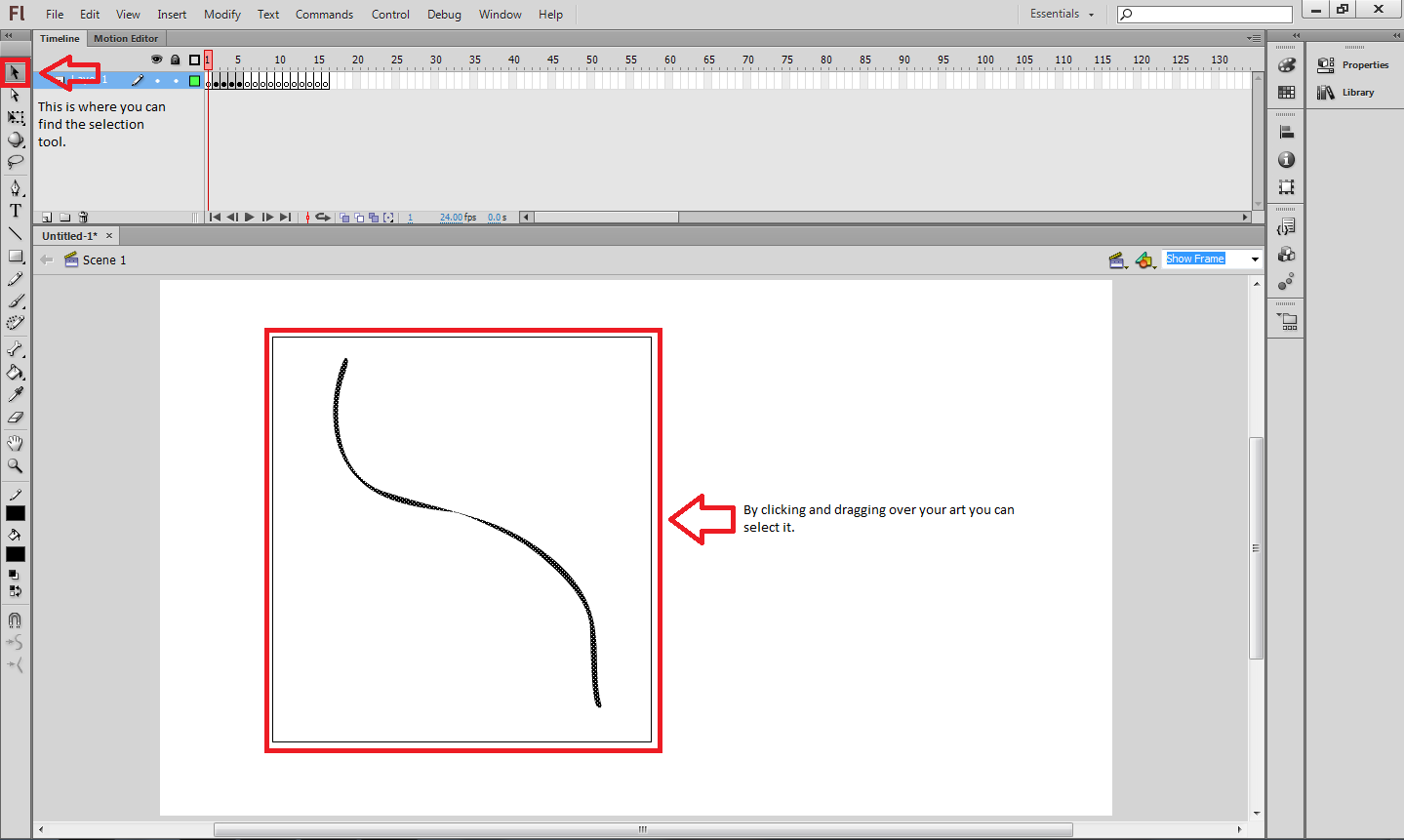Select the Subselection tool
Image resolution: width=1404 pixels, height=840 pixels.
15,95
